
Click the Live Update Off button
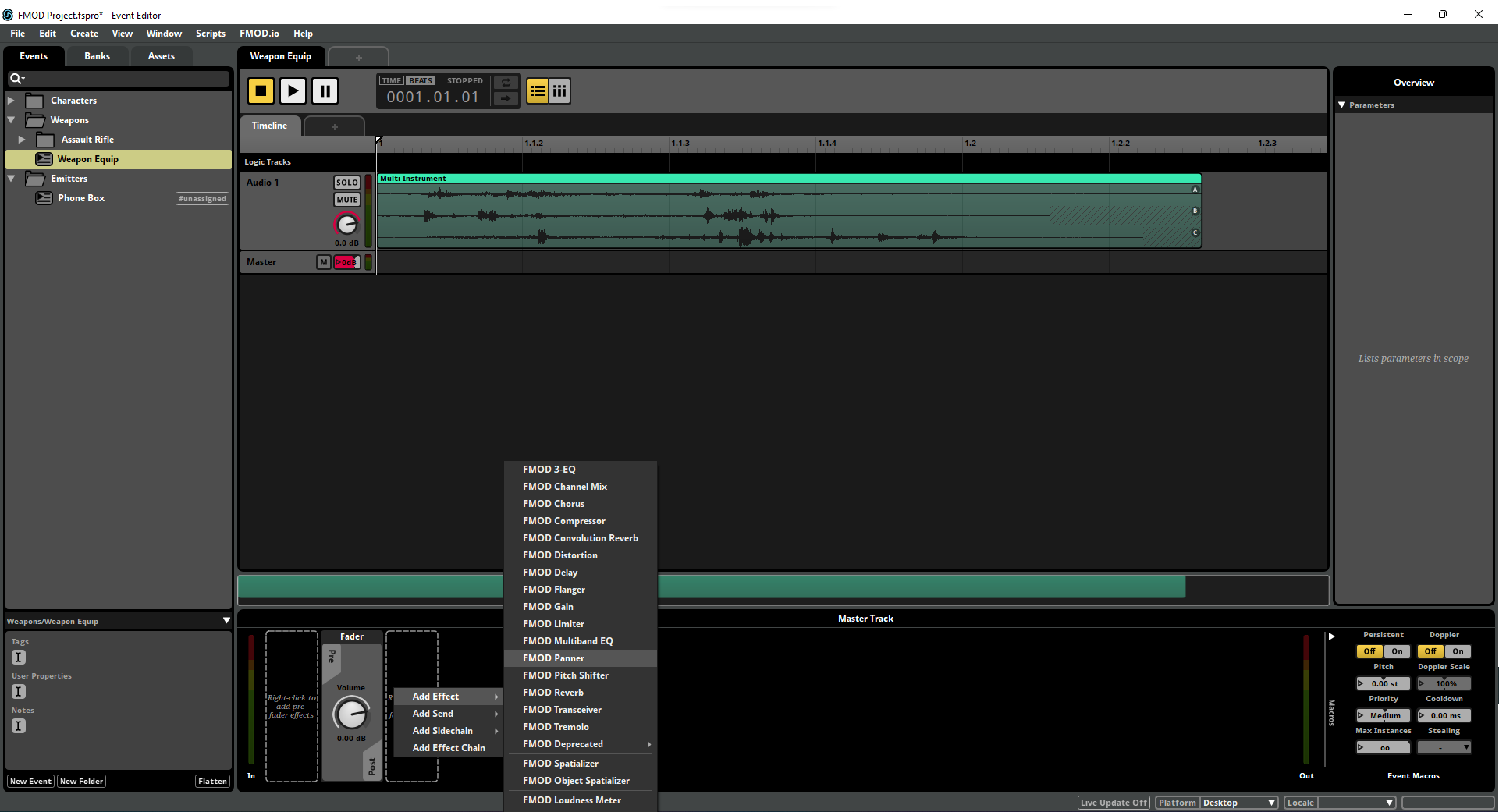pos(1114,803)
